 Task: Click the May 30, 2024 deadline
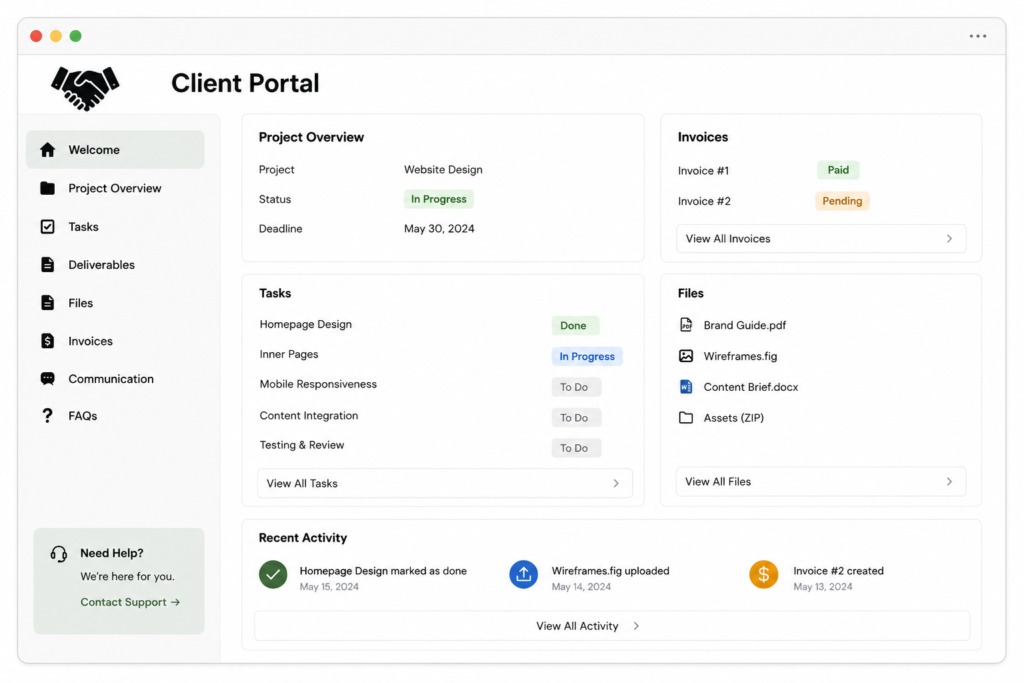tap(439, 229)
